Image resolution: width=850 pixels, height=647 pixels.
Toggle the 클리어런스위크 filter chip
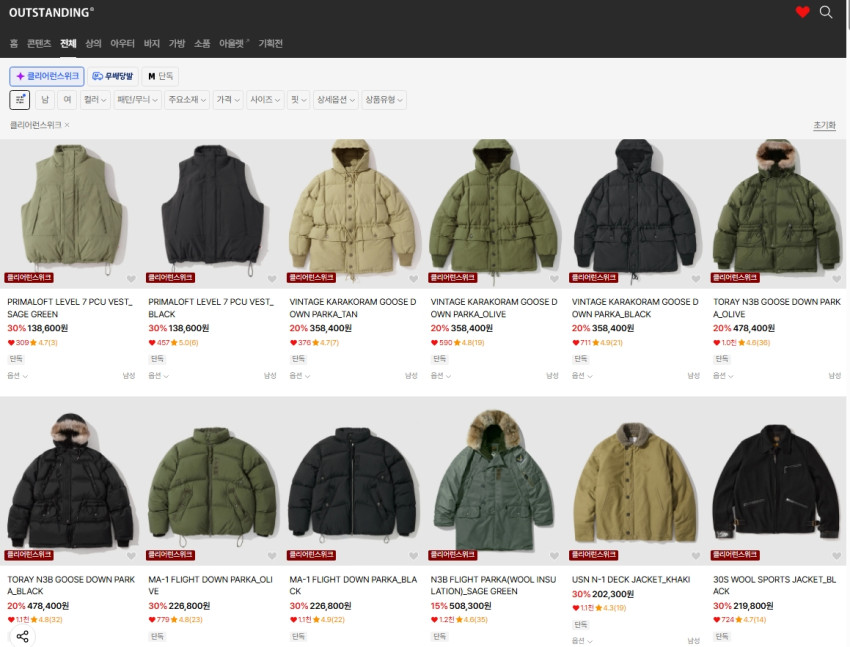[x=47, y=76]
